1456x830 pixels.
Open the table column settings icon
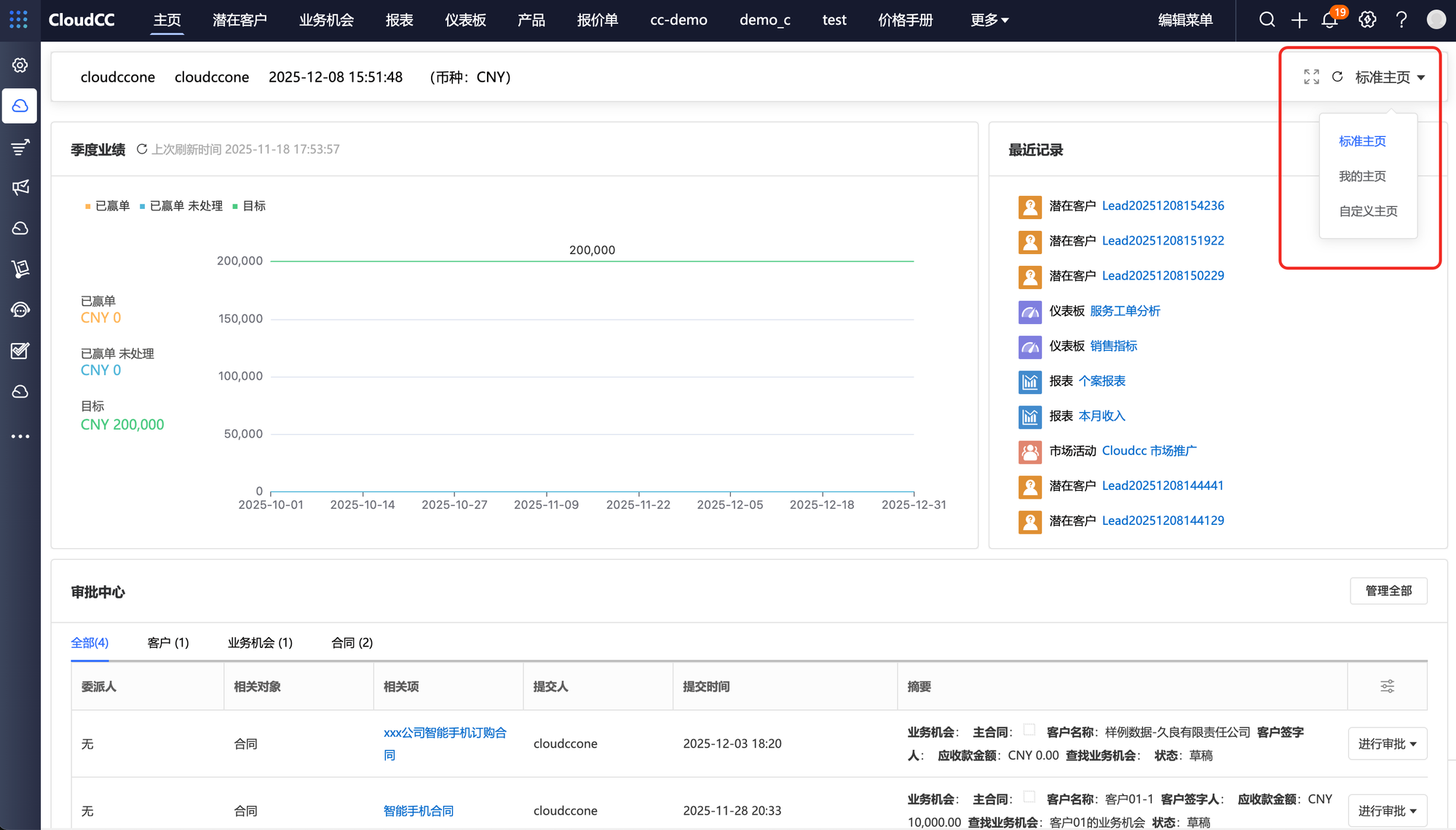pyautogui.click(x=1387, y=686)
